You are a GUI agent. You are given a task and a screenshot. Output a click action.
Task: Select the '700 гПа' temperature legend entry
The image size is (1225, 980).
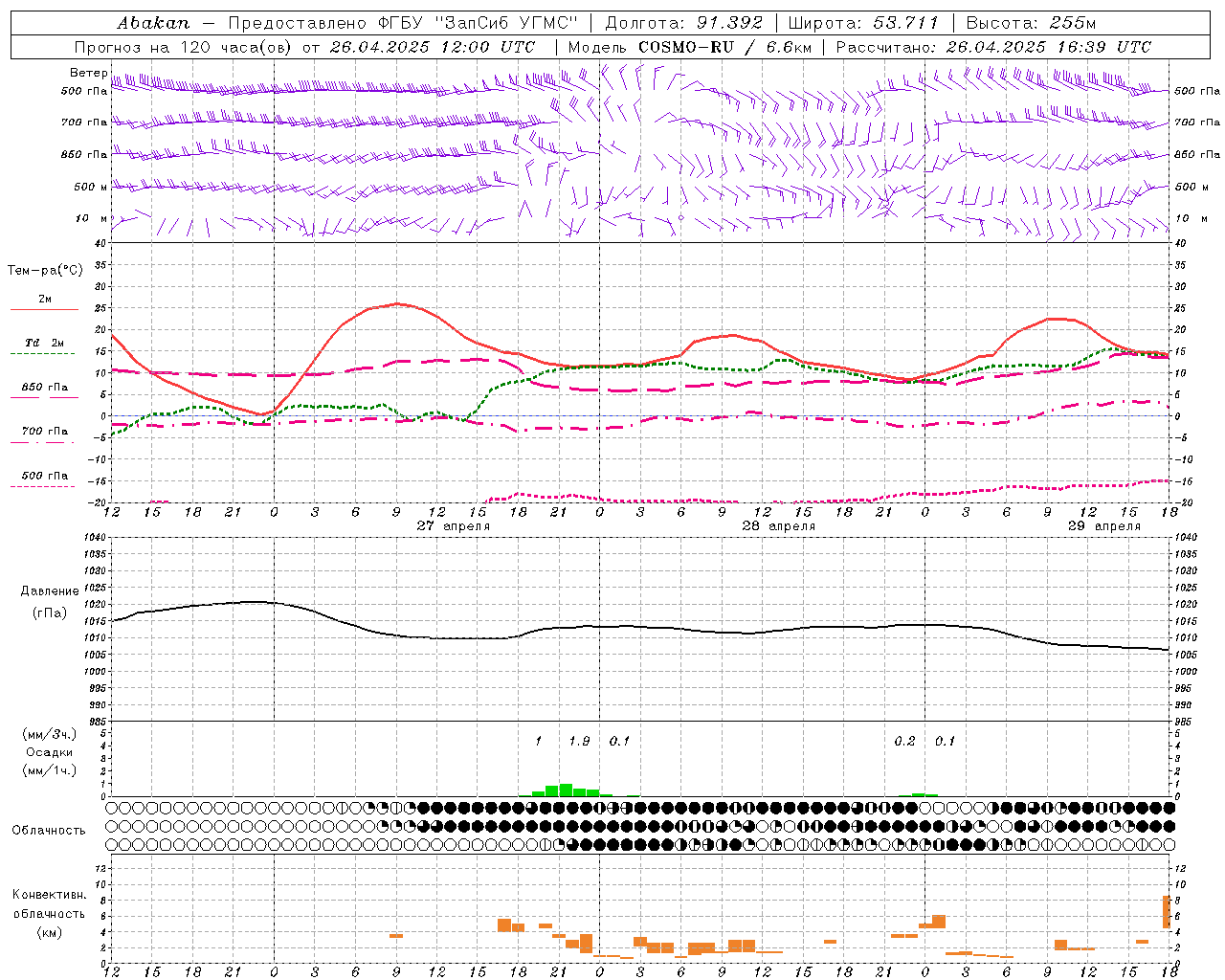point(45,431)
